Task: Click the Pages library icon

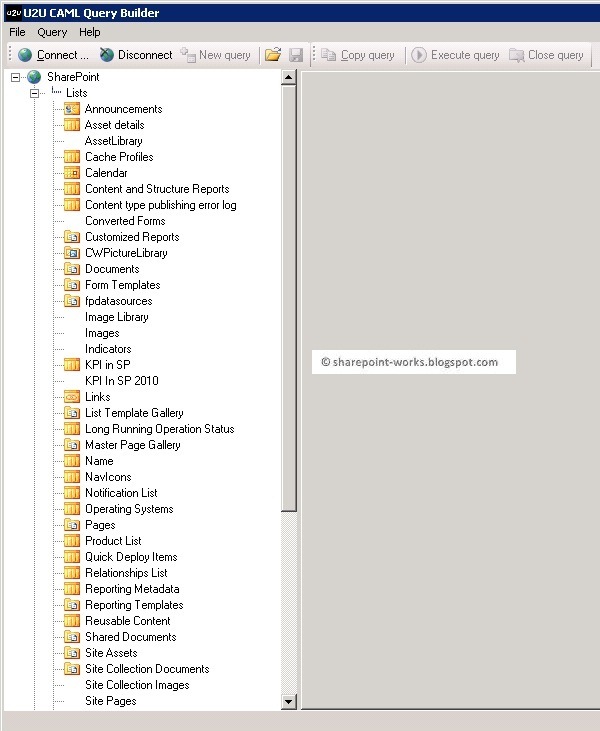Action: click(72, 525)
